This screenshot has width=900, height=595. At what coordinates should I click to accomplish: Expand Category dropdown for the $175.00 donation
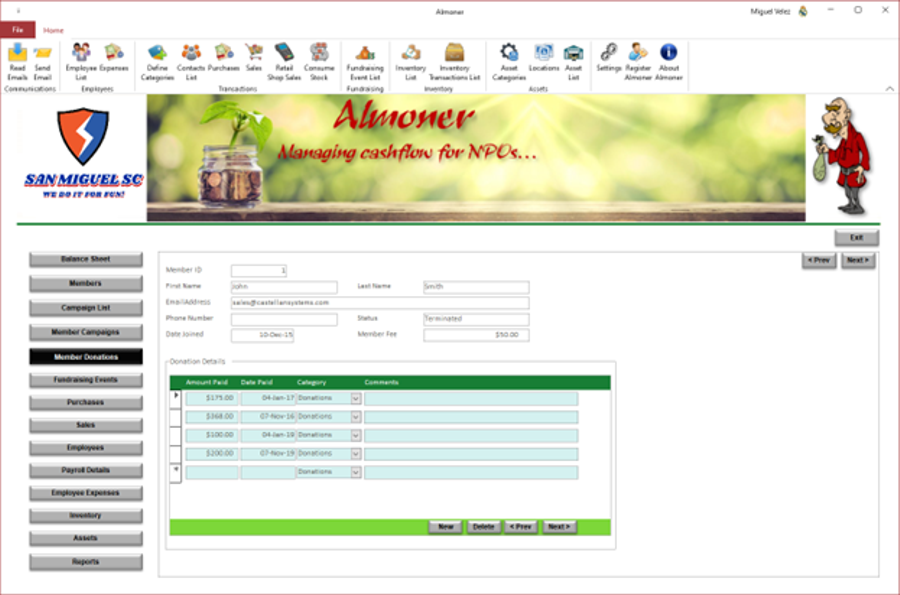(x=356, y=398)
